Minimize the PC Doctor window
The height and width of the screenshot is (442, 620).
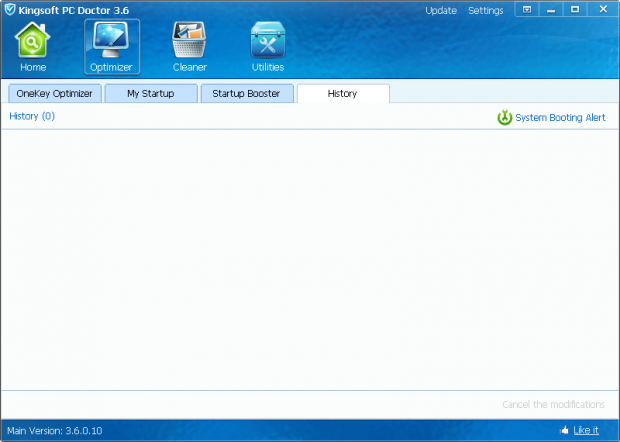(x=551, y=9)
